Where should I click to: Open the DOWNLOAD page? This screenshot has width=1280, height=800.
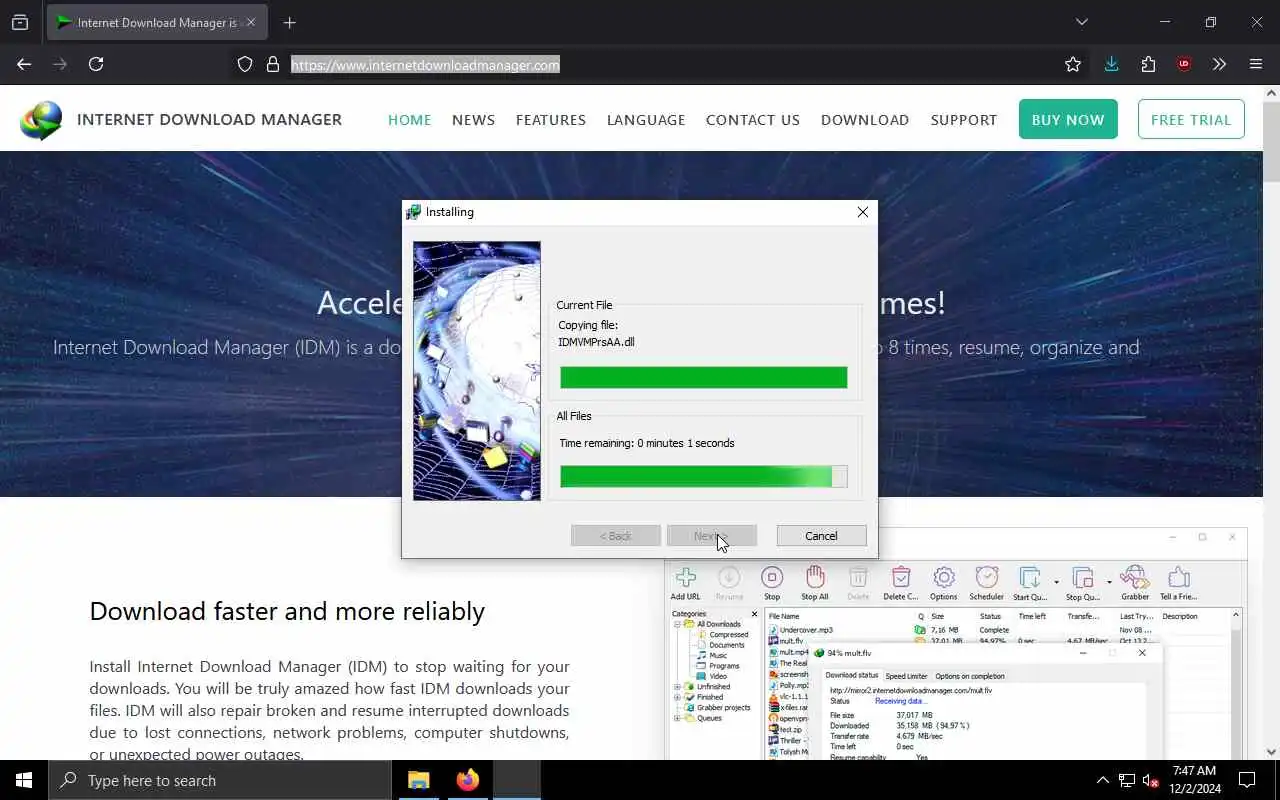click(x=865, y=119)
